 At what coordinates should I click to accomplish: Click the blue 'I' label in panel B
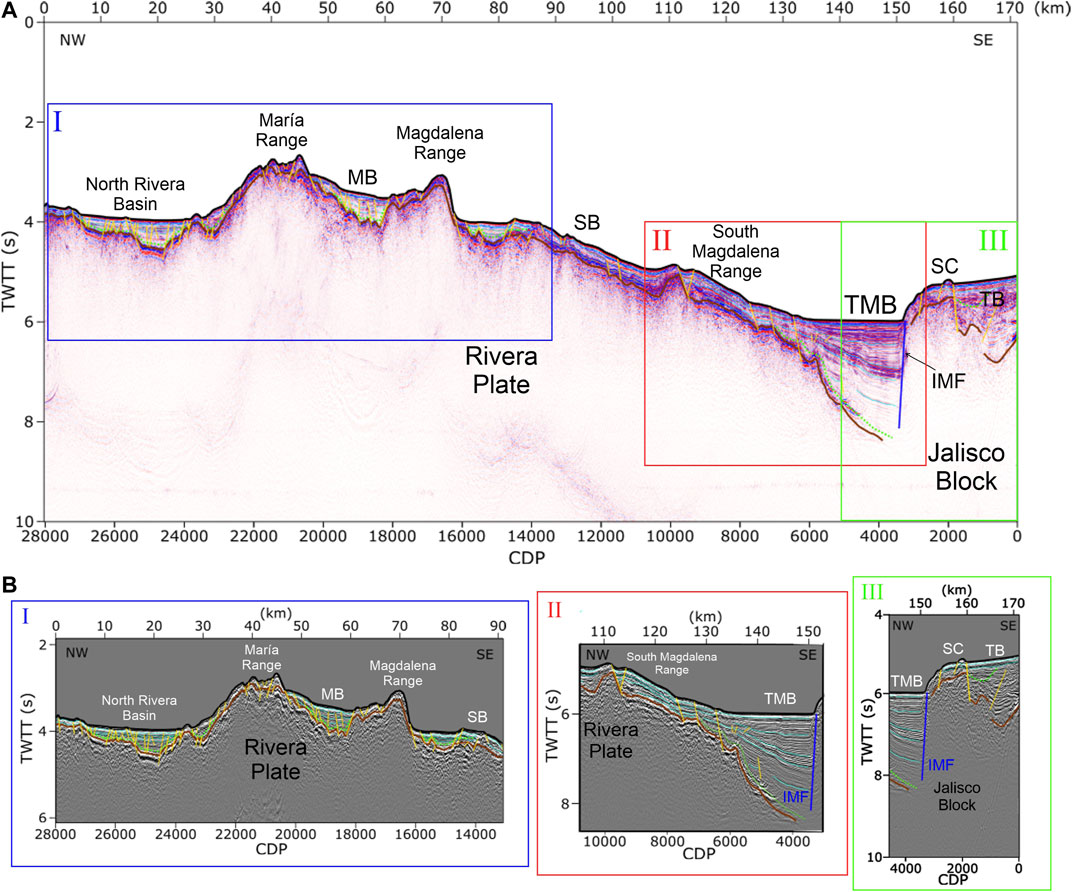tap(25, 617)
